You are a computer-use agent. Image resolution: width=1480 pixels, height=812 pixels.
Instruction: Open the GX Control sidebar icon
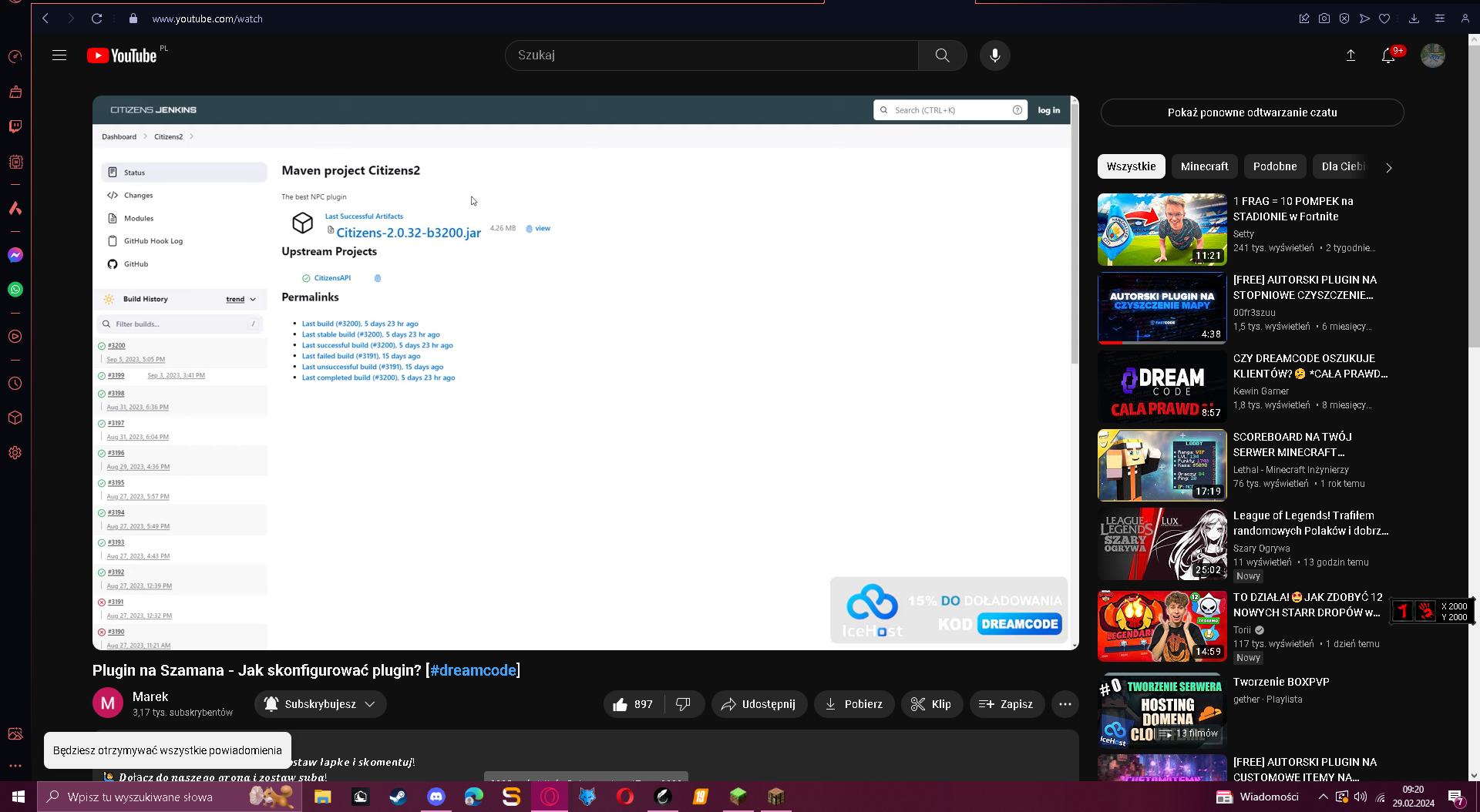pos(15,57)
